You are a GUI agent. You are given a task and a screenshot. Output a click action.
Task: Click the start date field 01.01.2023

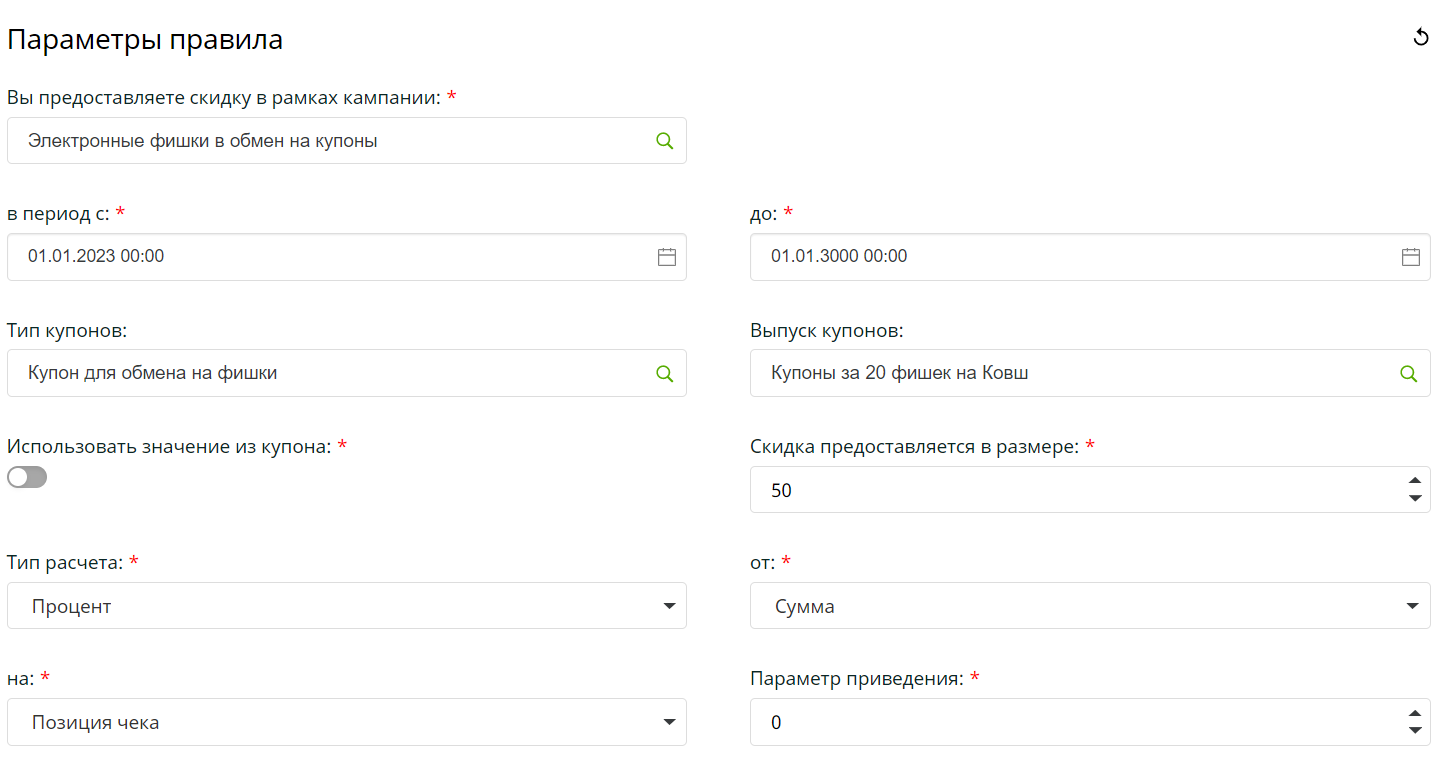click(330, 257)
